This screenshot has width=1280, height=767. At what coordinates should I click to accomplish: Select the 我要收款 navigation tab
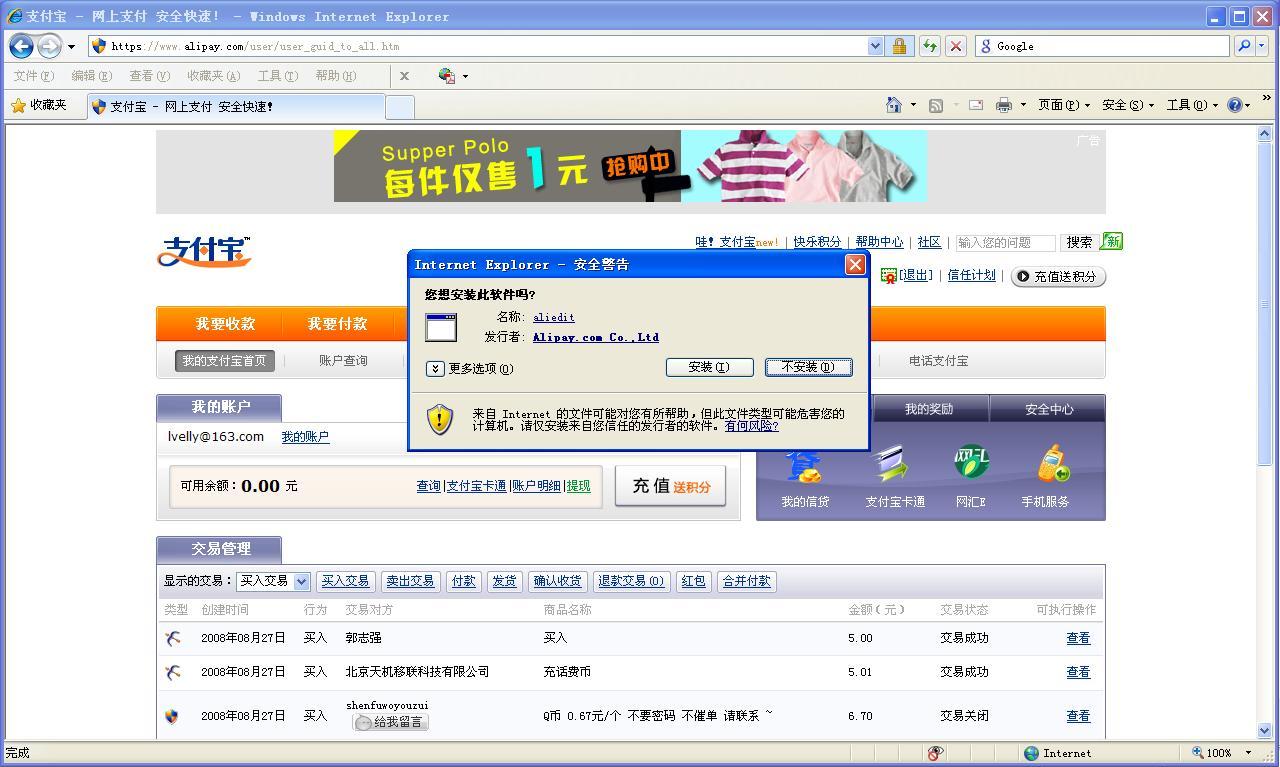225,324
